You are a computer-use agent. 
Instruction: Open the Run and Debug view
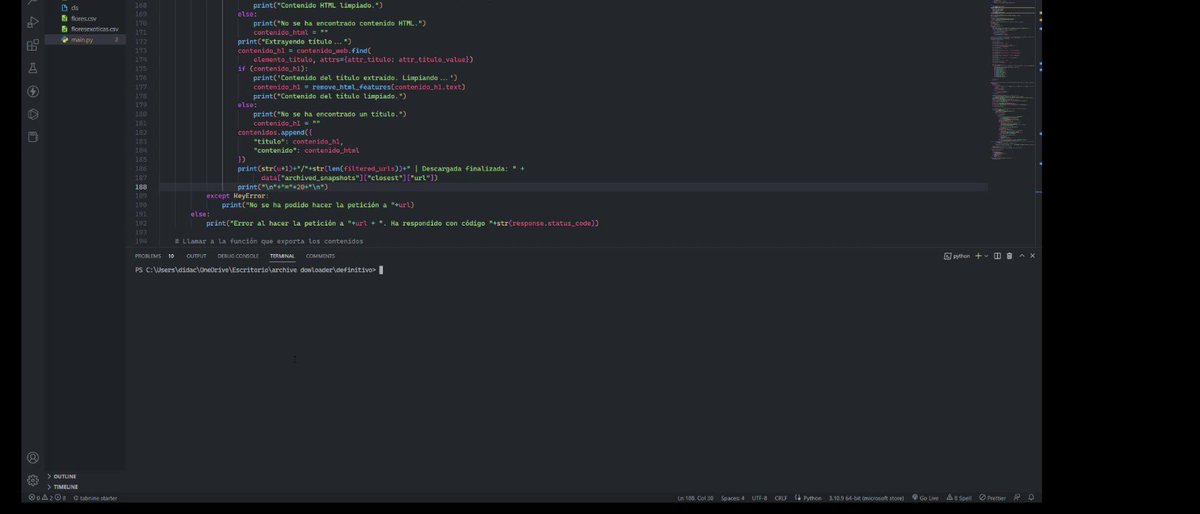[x=33, y=21]
